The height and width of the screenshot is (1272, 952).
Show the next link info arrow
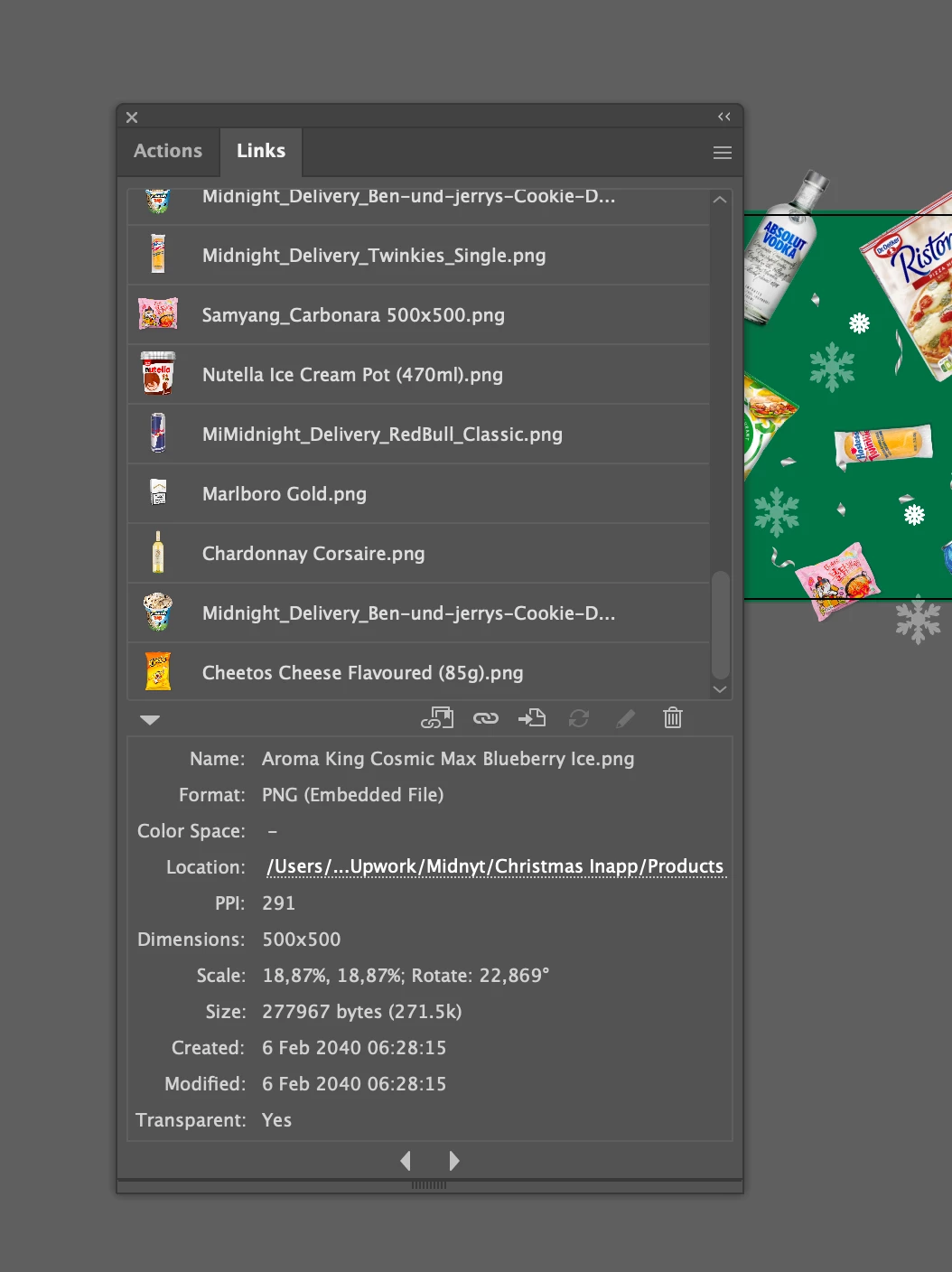point(454,1161)
